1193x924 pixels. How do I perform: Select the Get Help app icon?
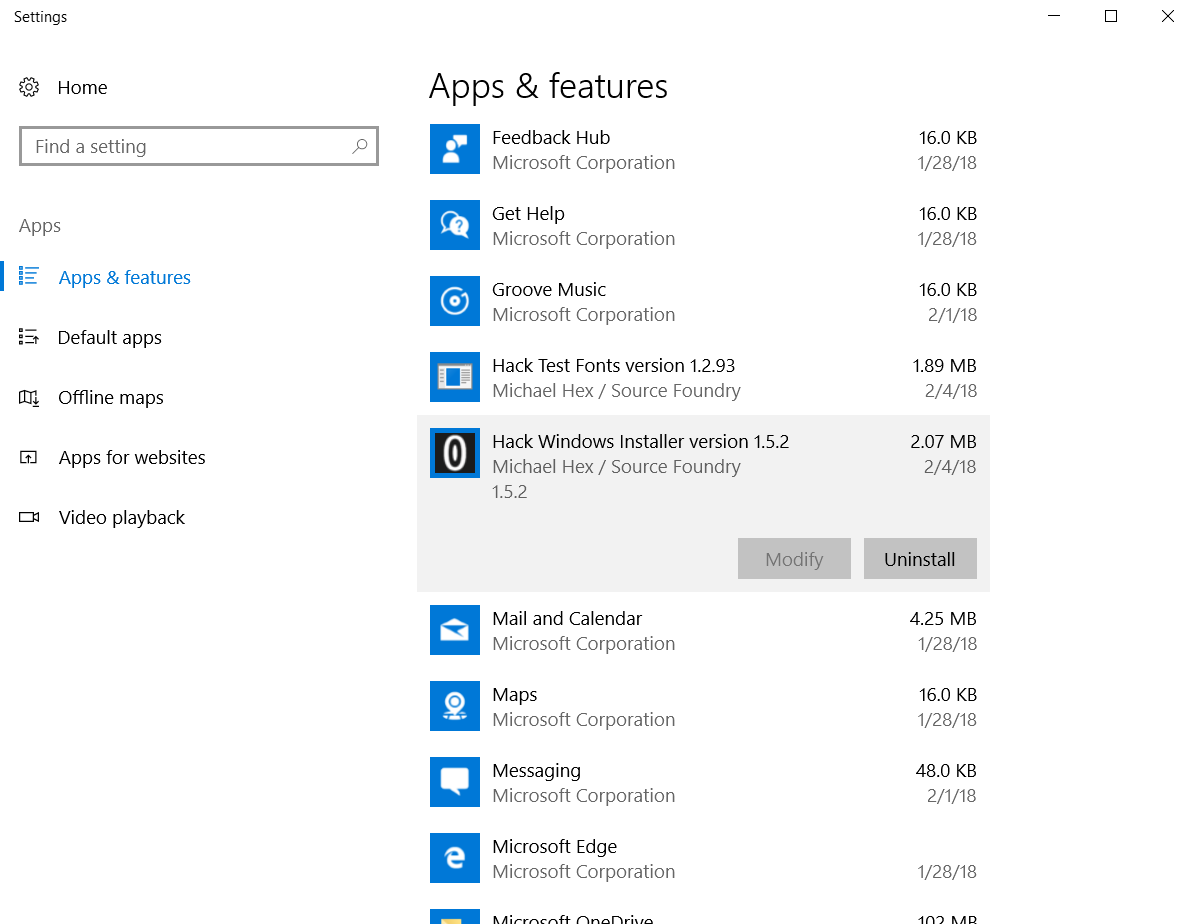[455, 225]
